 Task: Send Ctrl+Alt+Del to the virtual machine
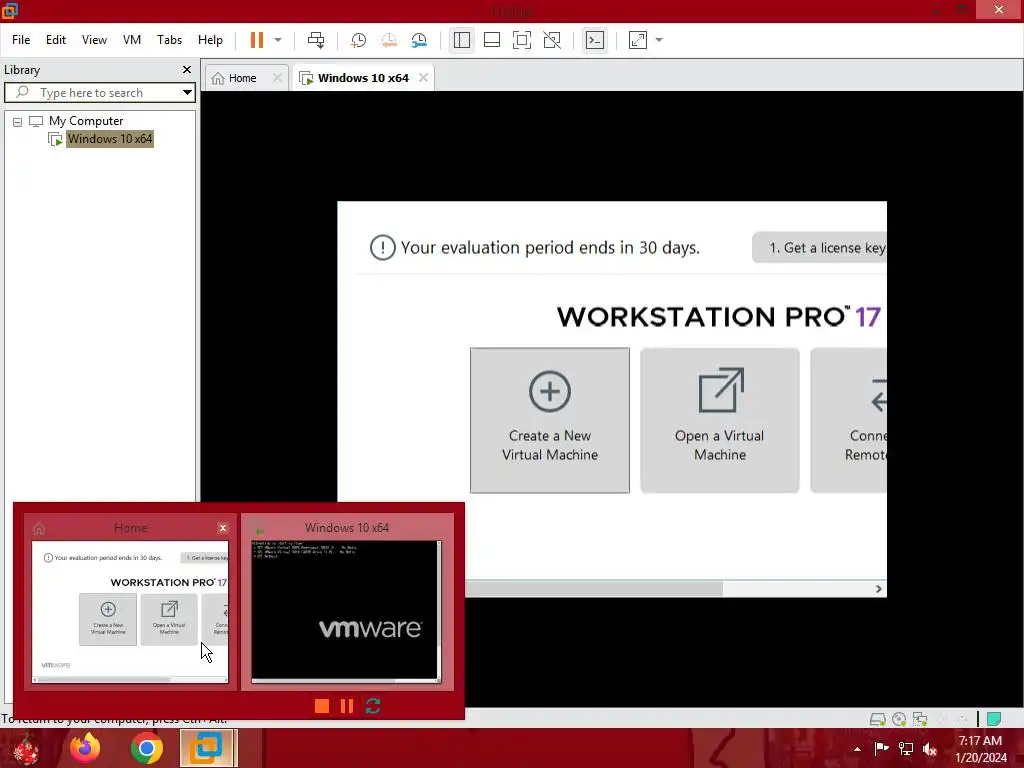click(316, 40)
